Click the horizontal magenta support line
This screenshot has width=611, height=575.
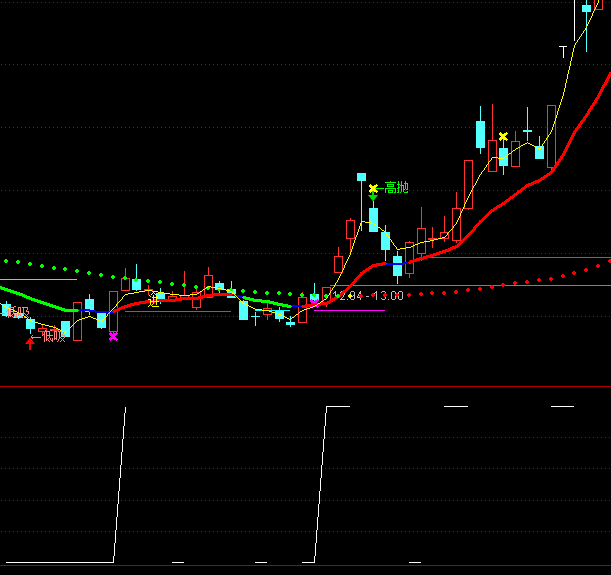click(349, 310)
